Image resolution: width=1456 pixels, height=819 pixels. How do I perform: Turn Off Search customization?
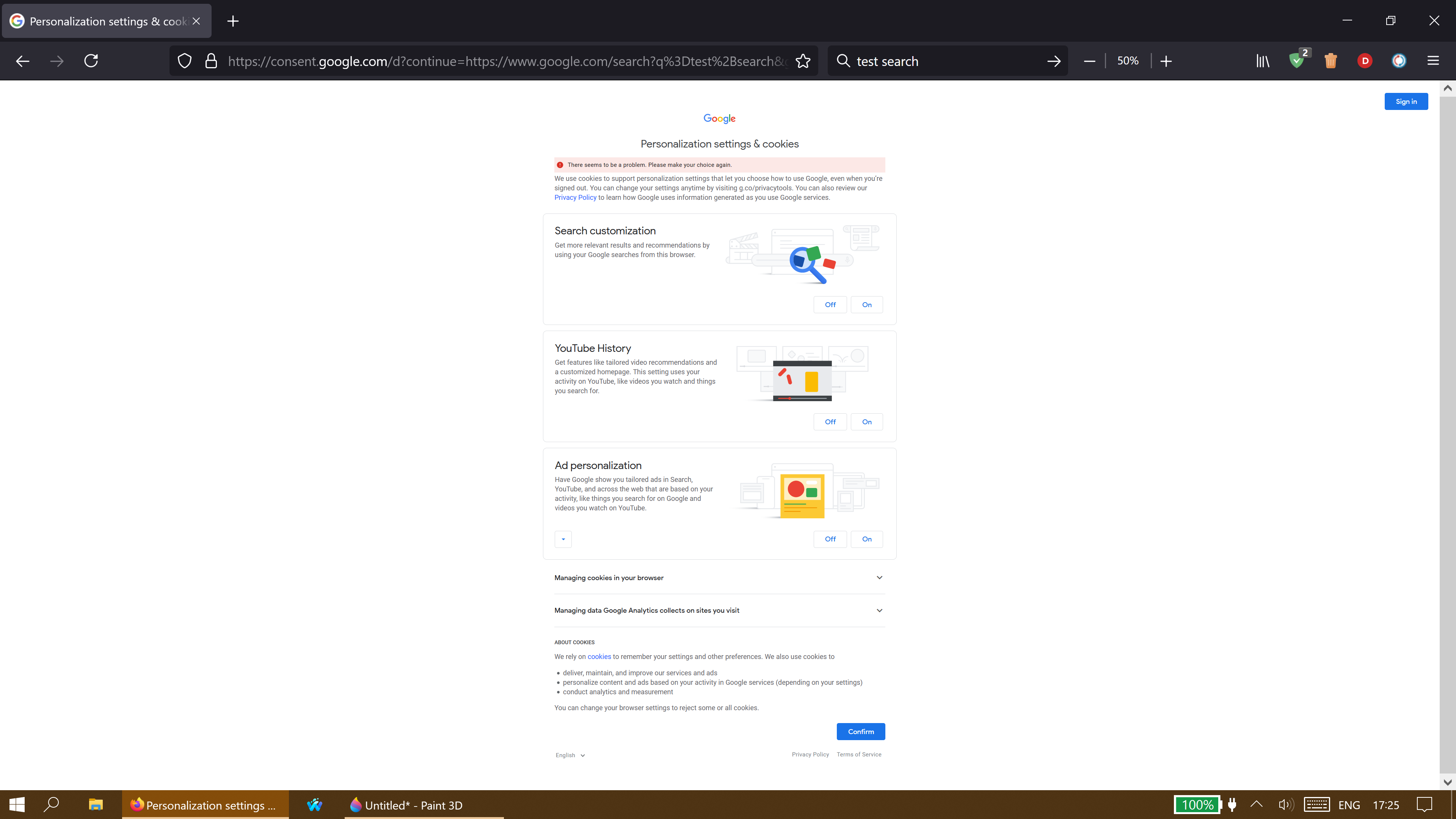coord(830,304)
